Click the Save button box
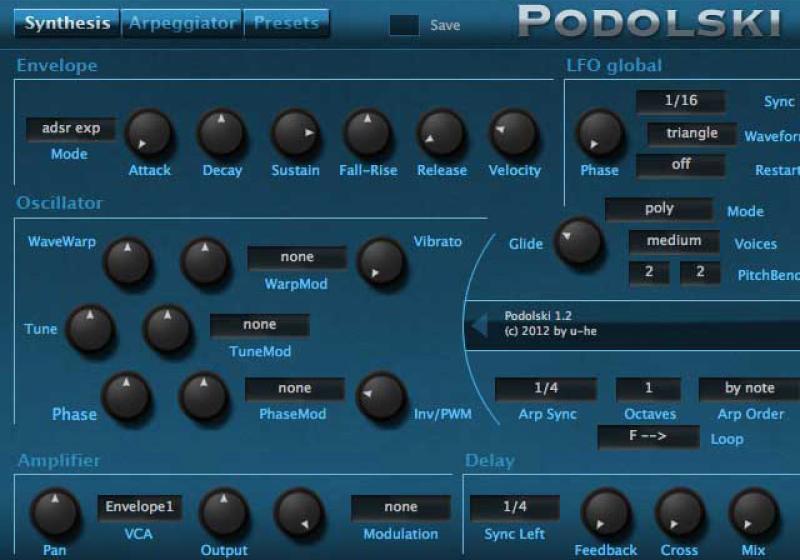The image size is (800, 560). click(404, 25)
